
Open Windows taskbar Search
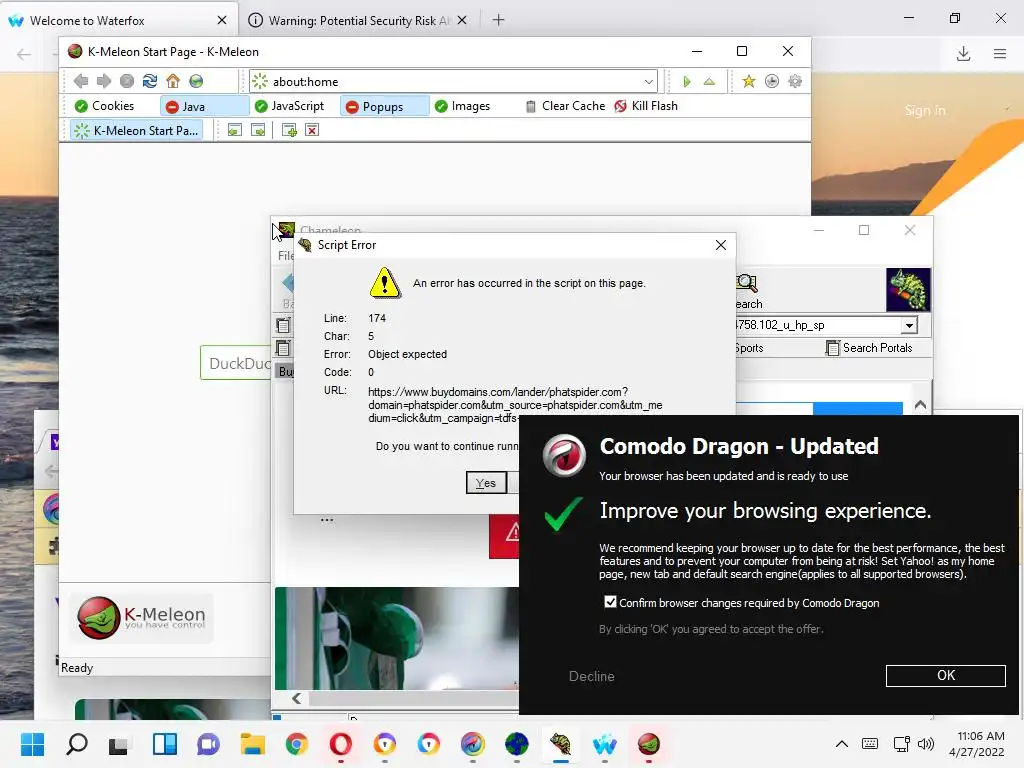76,744
